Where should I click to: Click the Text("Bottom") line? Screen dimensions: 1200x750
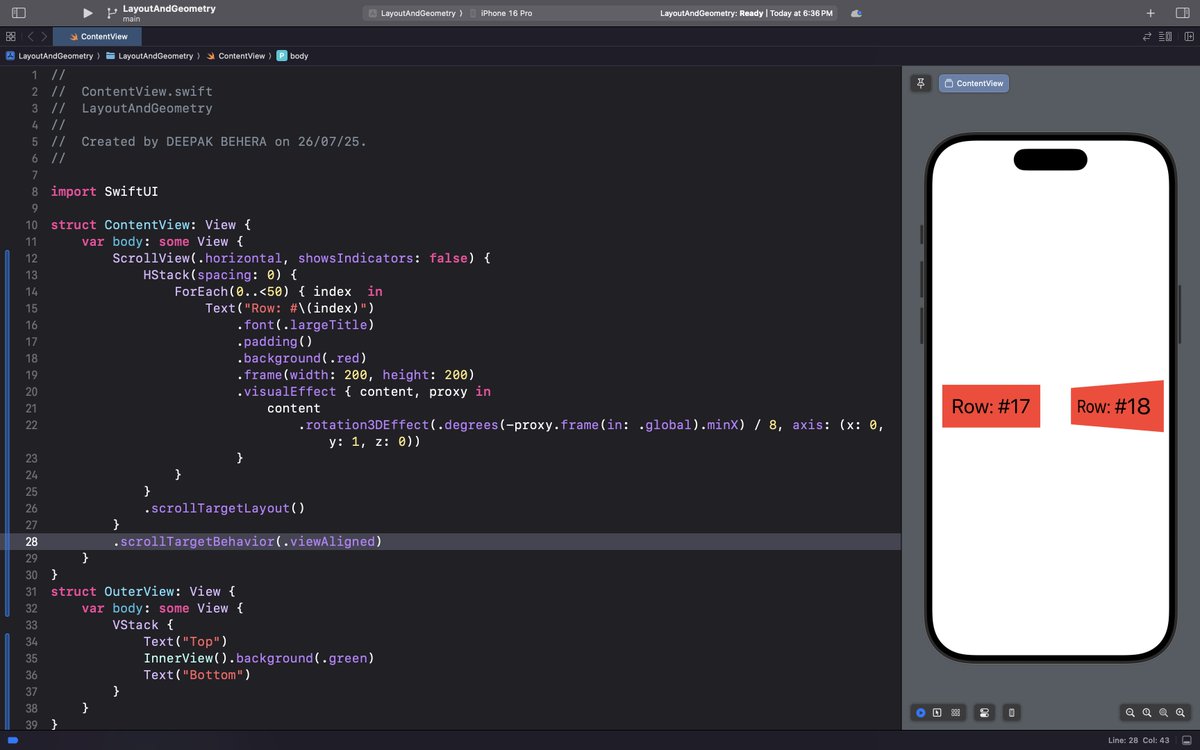[x=197, y=675]
